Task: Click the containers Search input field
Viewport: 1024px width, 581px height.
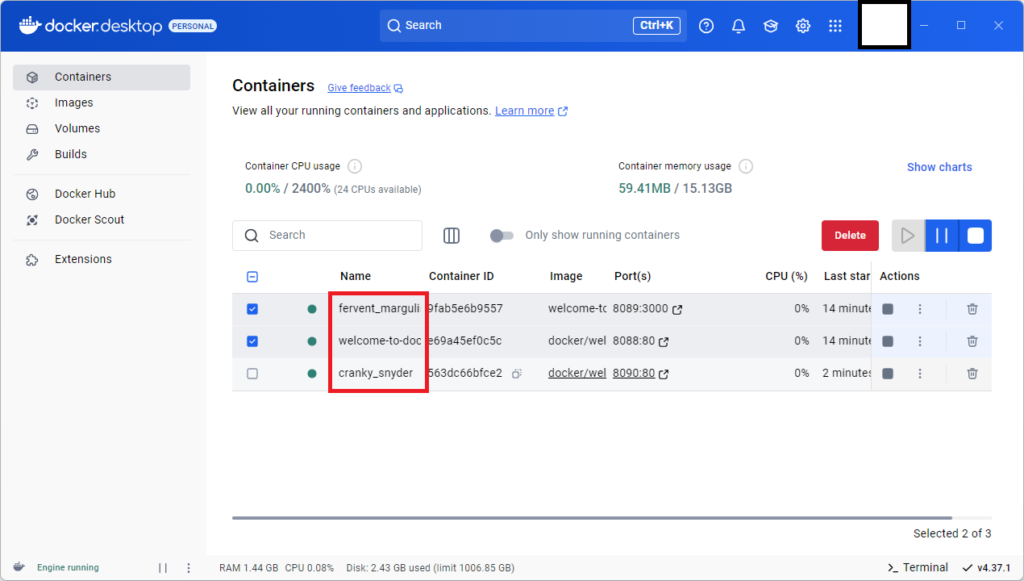Action: pos(327,235)
